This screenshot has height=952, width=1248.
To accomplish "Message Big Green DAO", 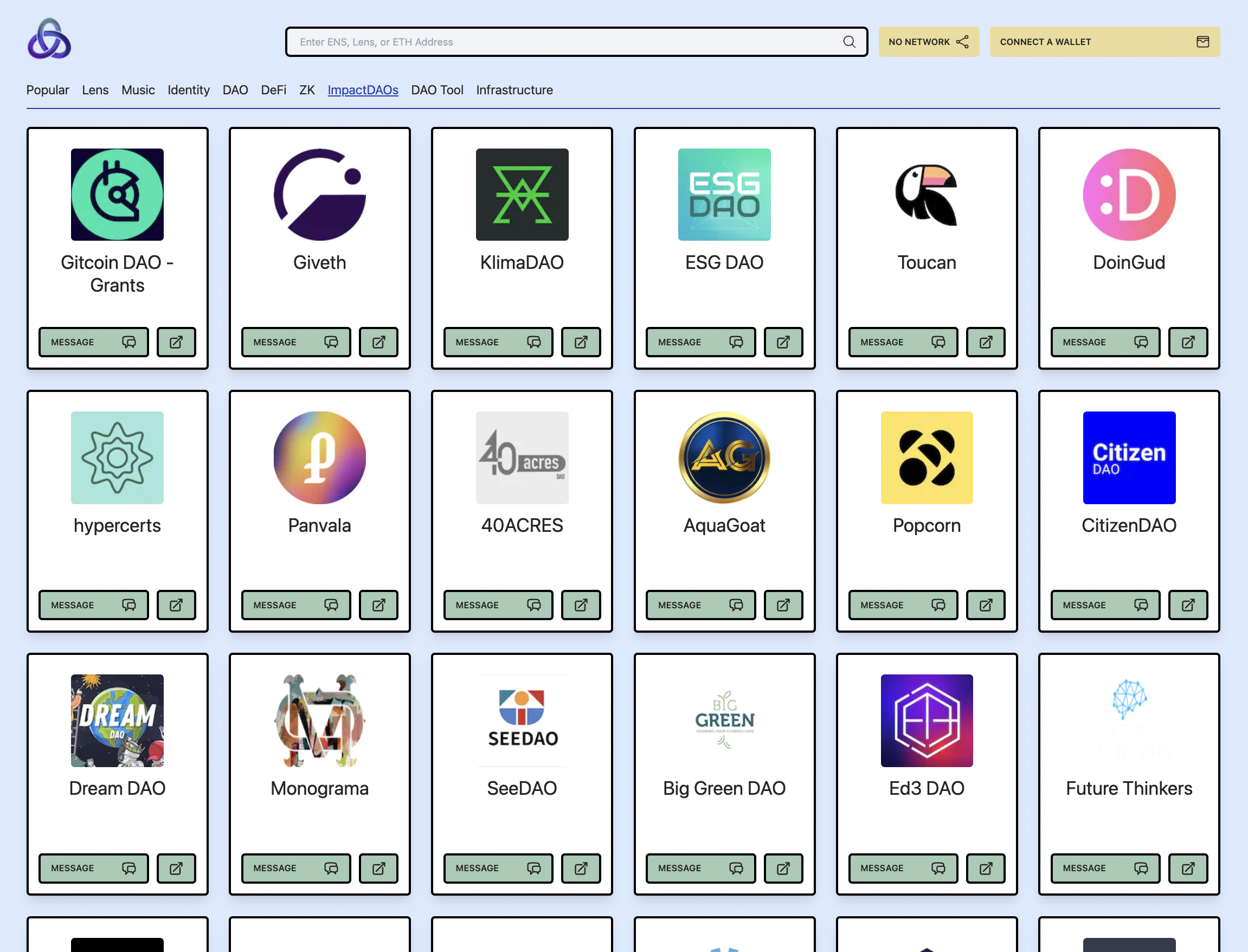I will click(700, 867).
